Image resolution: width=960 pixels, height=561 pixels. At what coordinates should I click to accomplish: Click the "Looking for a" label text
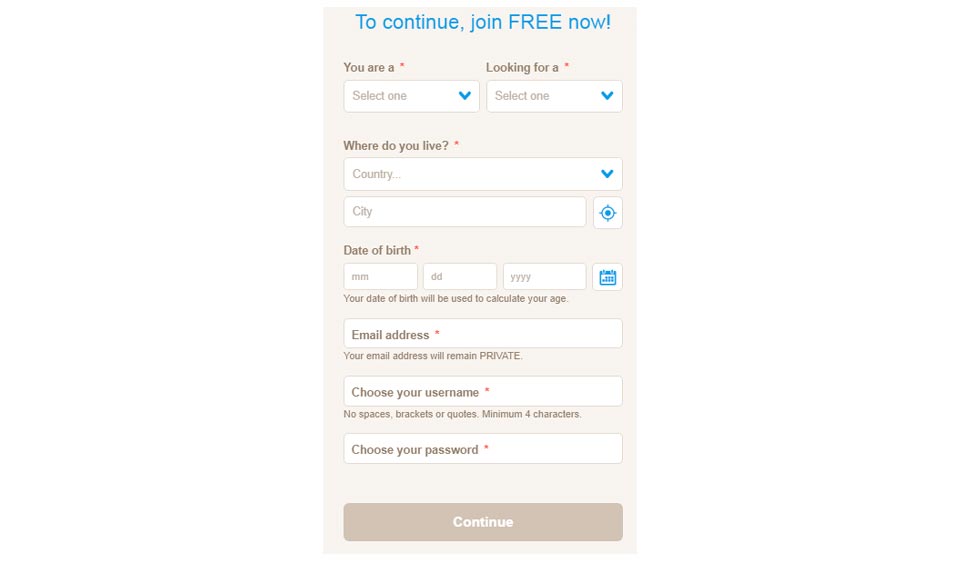(x=522, y=68)
